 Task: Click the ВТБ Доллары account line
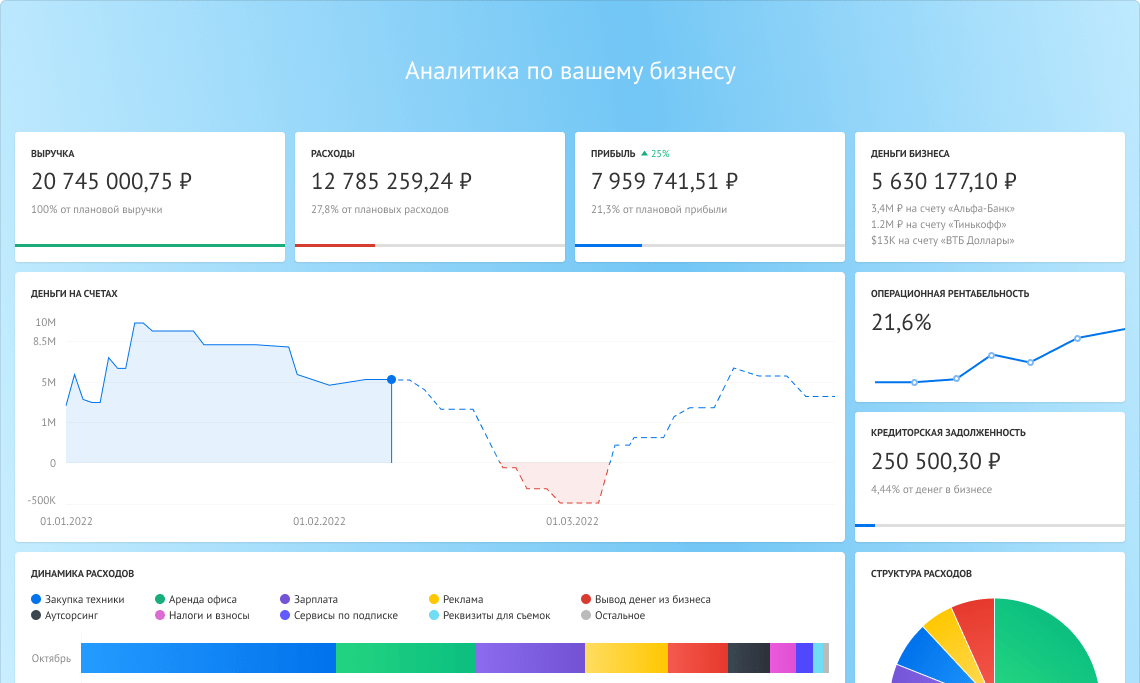pyautogui.click(x=943, y=241)
